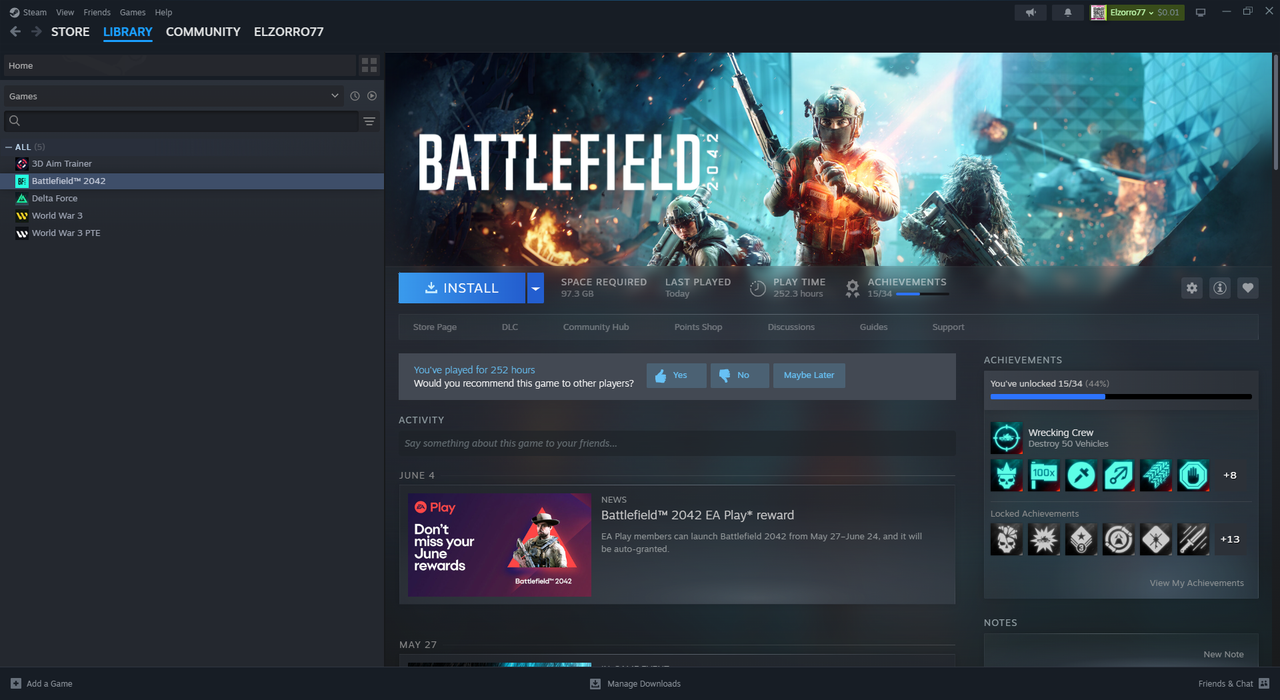Open the View menu
The width and height of the screenshot is (1280, 700).
[x=65, y=12]
